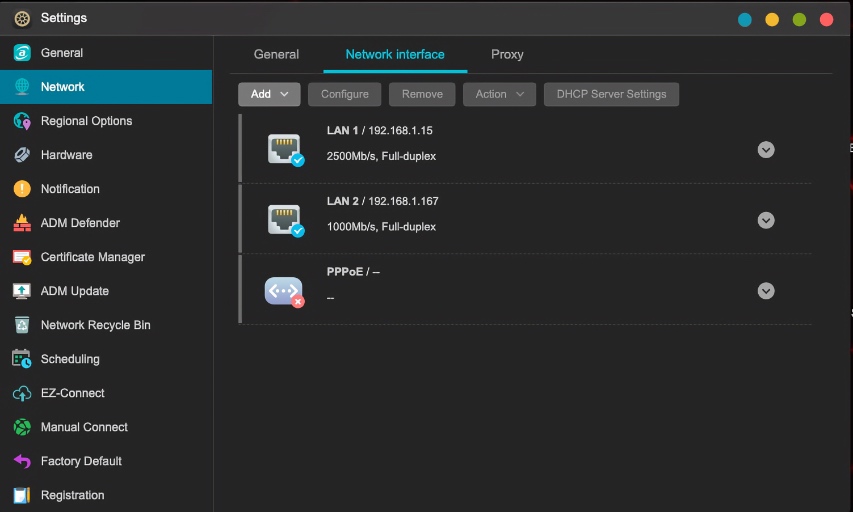Open Manual Connect in sidebar

pyautogui.click(x=106, y=427)
